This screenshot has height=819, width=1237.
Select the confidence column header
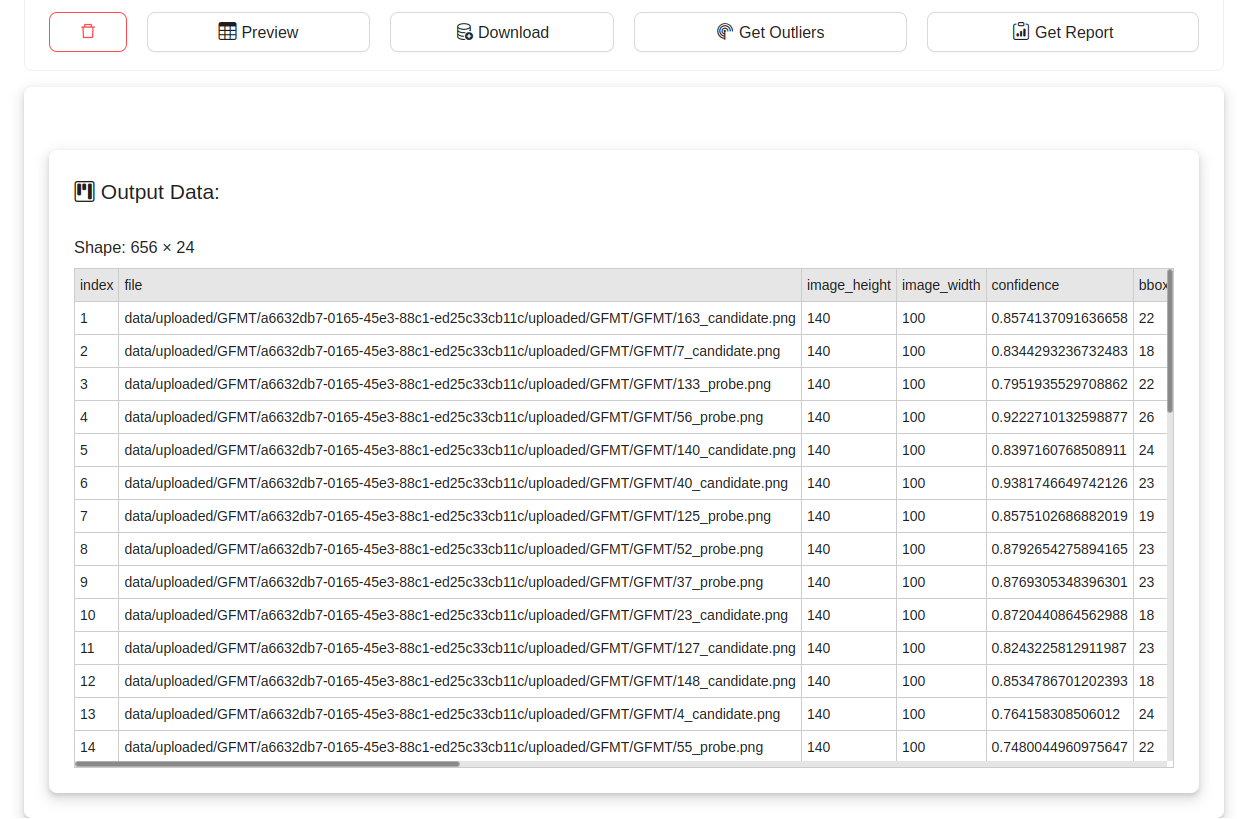coord(1058,285)
